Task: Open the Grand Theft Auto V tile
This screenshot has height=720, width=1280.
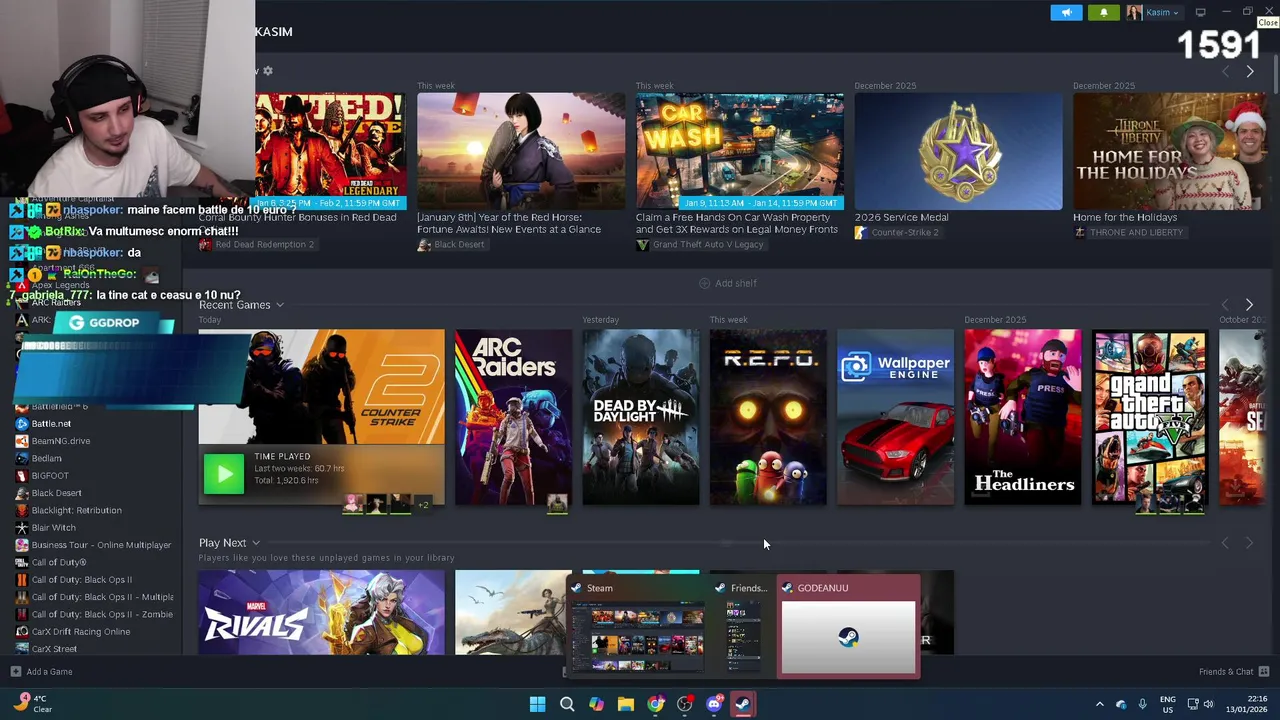Action: [1150, 417]
